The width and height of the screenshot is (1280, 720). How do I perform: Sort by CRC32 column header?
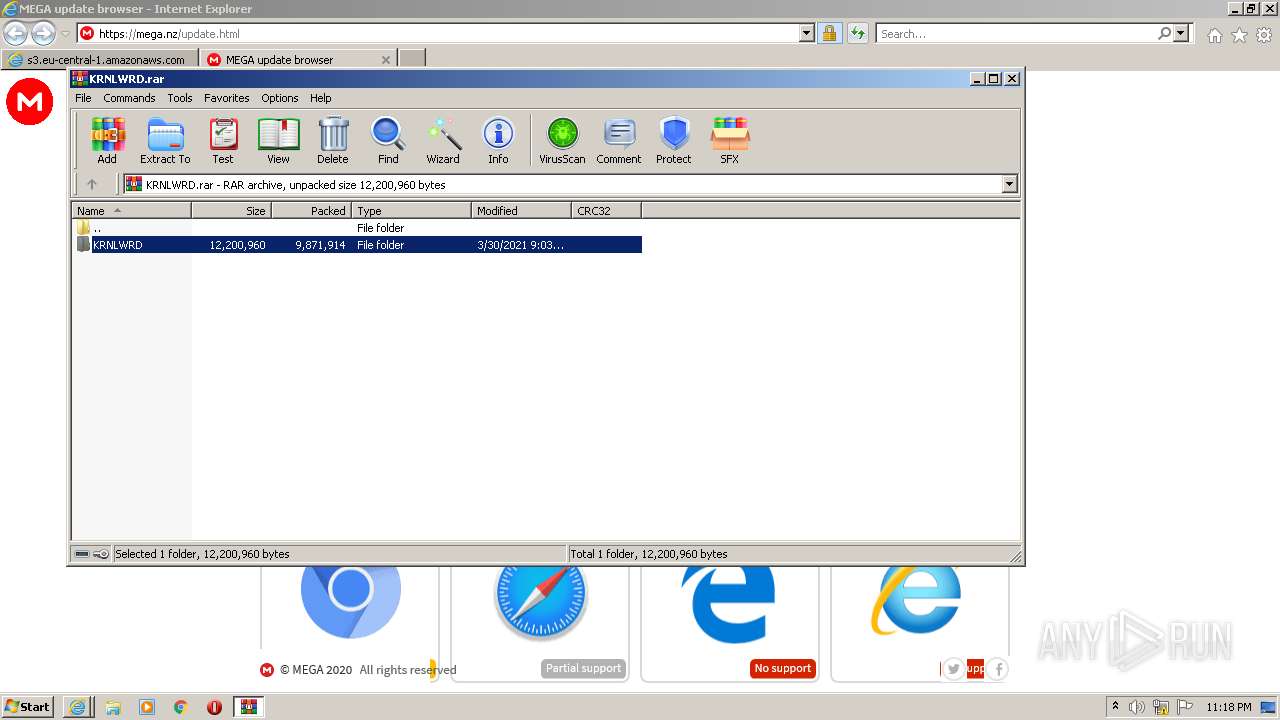tap(607, 210)
